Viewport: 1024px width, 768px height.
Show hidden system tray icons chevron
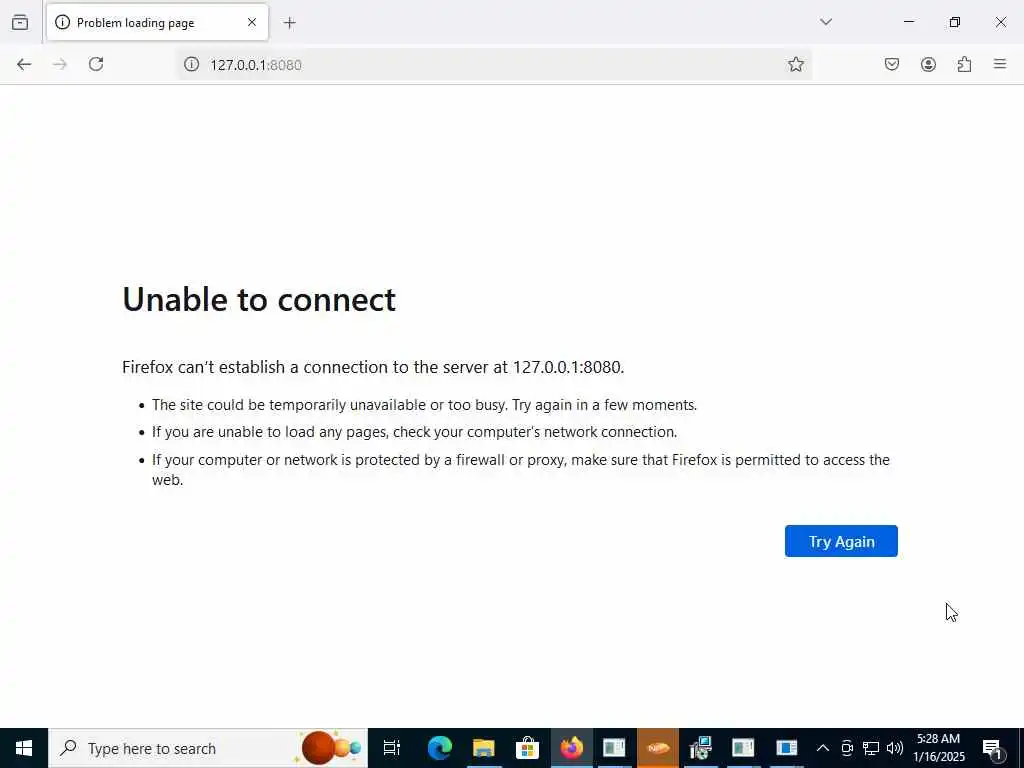pos(823,748)
